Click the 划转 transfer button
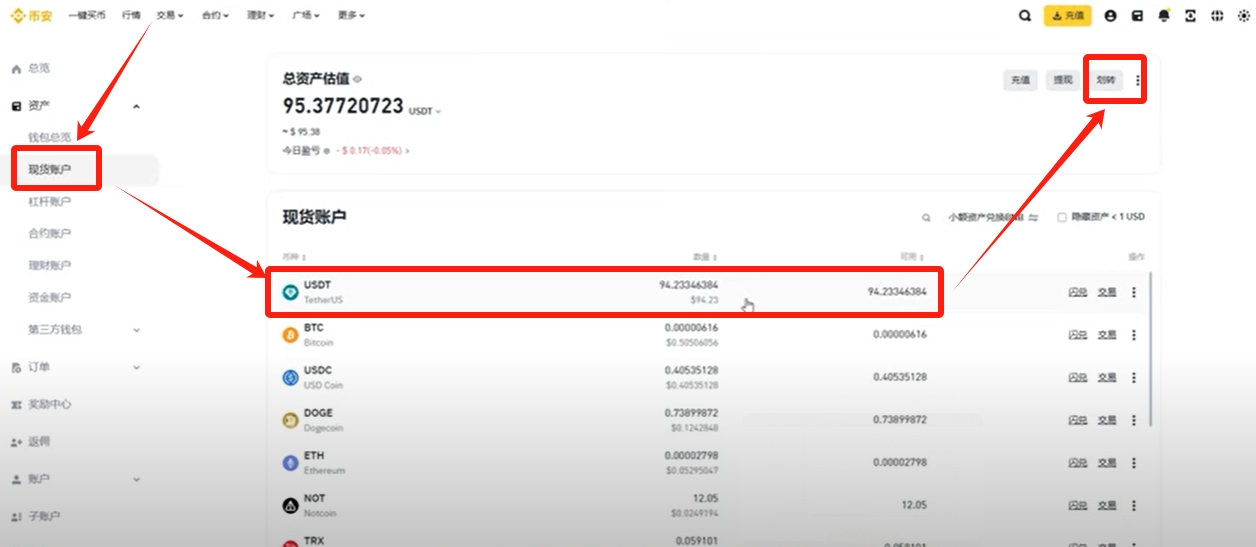Screen dimensions: 1256x547 [x=1105, y=81]
